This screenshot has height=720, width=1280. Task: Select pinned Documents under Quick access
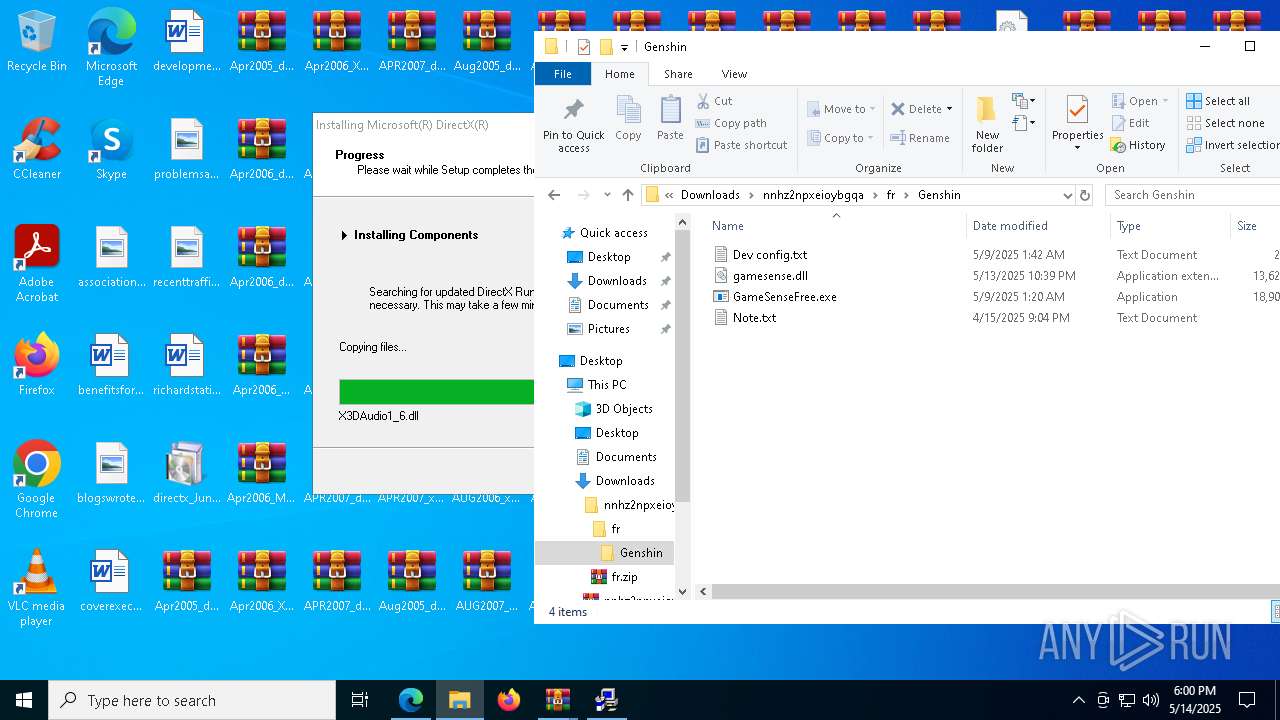click(618, 305)
